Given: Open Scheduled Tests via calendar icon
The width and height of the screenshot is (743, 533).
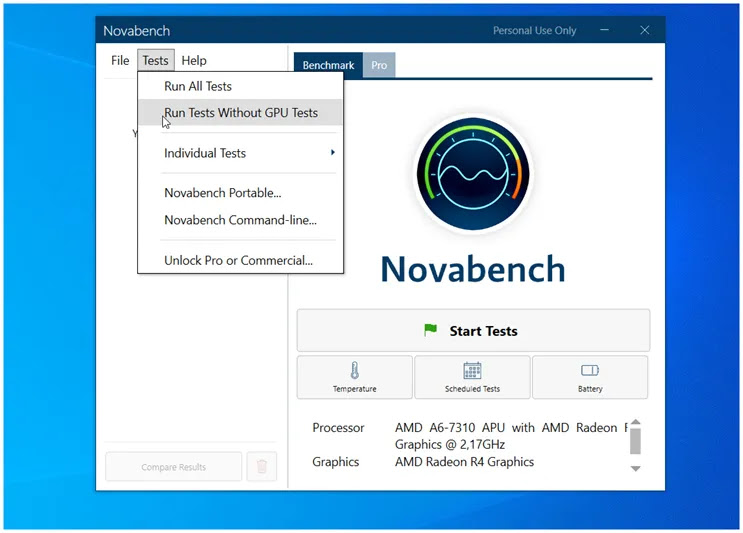Looking at the screenshot, I should pyautogui.click(x=472, y=370).
